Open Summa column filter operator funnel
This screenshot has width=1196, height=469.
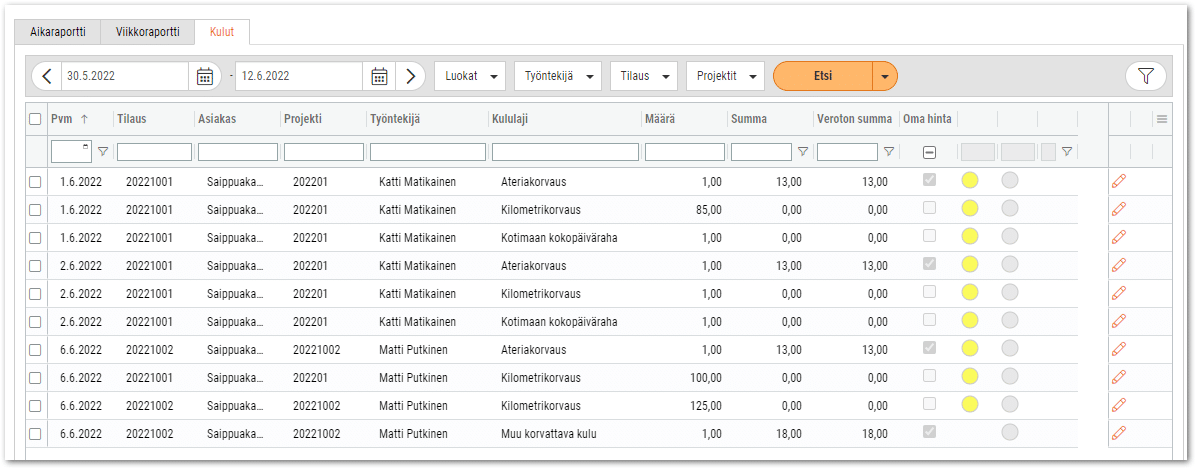click(802, 152)
